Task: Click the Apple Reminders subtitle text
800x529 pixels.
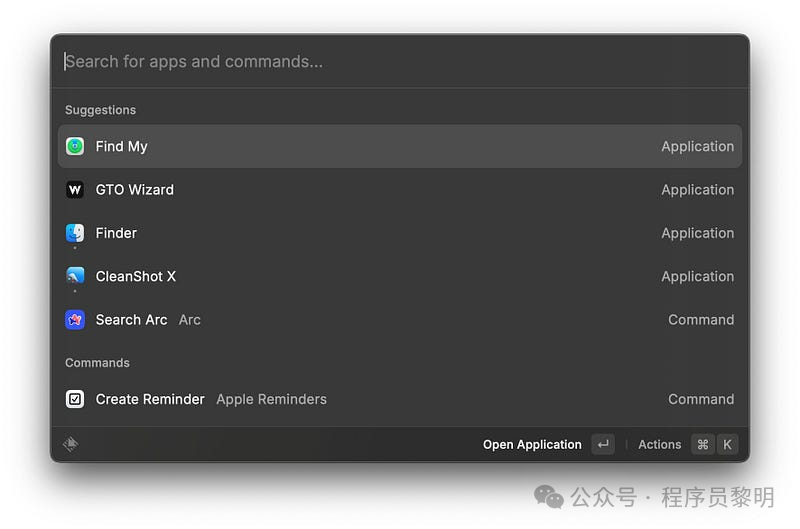Action: coord(271,399)
